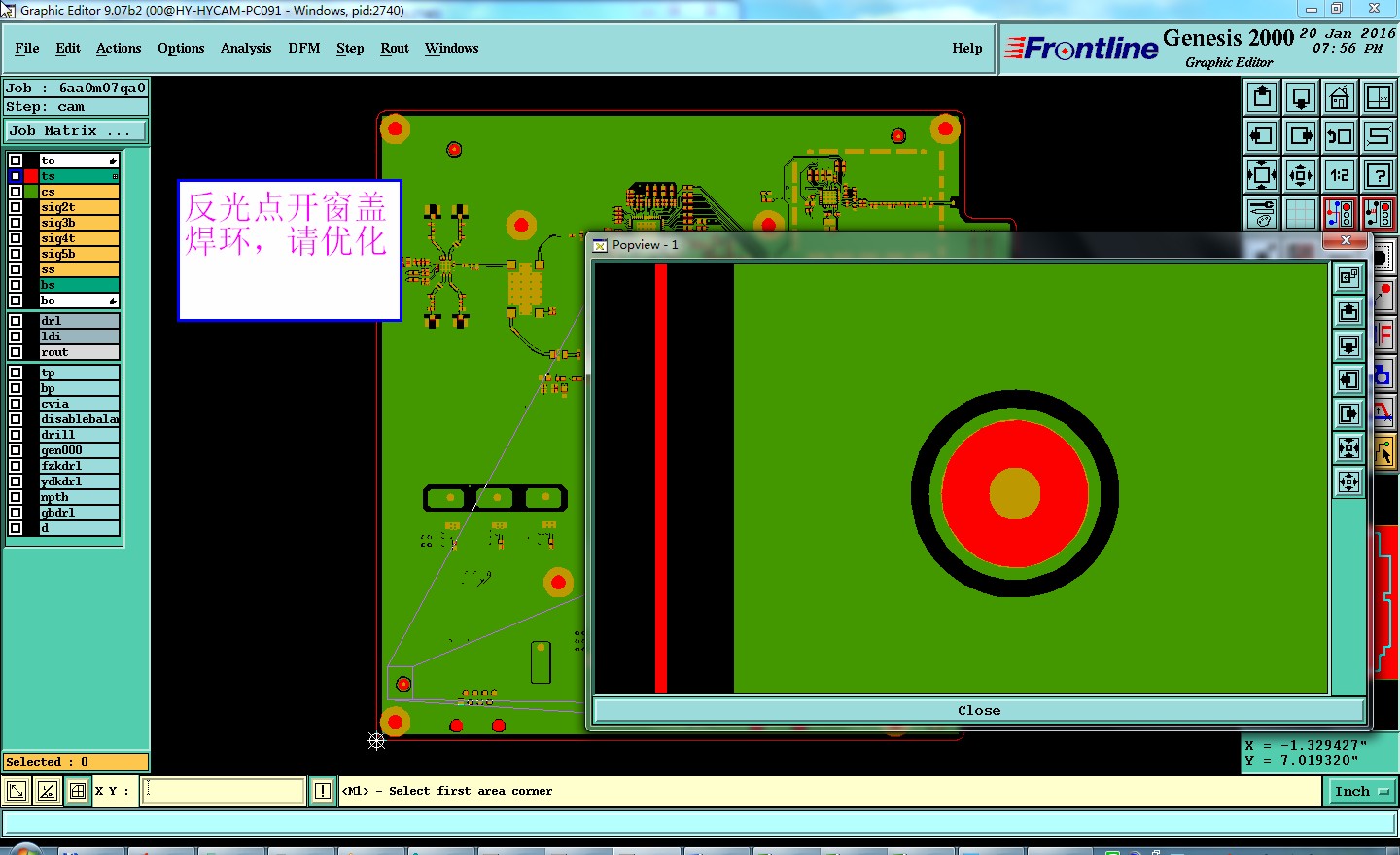The height and width of the screenshot is (855, 1400).
Task: Click the red color swatch of layer ts
Action: pos(31,176)
